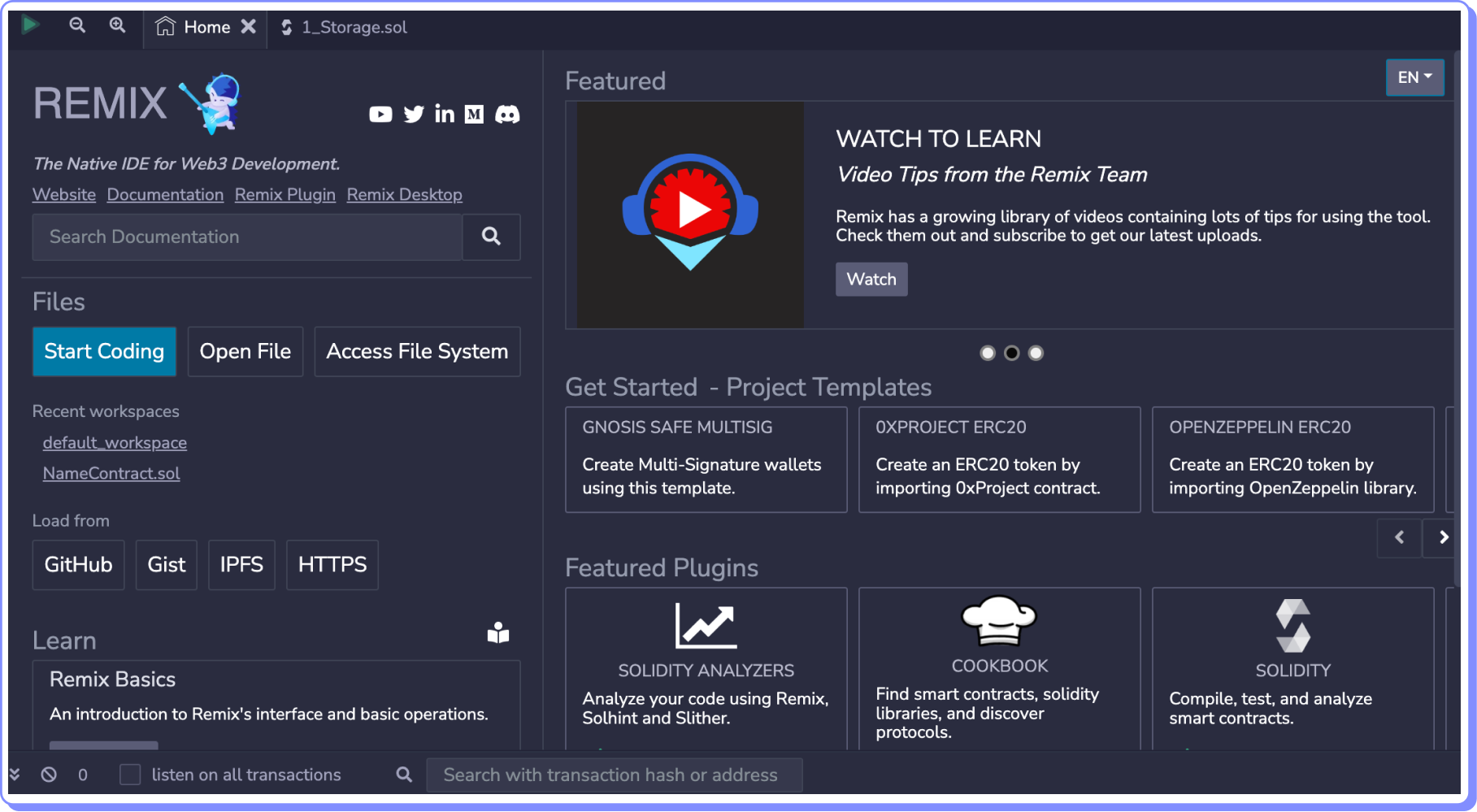Open the Remix LinkedIn icon
Viewport: 1477px width, 812px height.
pos(445,114)
